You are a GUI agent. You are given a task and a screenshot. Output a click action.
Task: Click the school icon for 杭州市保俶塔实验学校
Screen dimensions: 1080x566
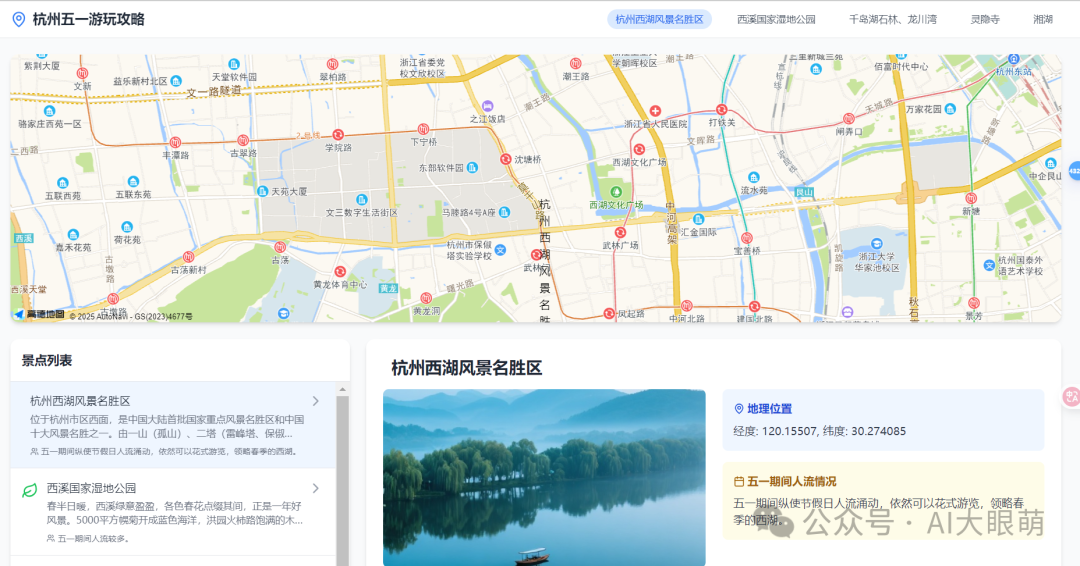[x=501, y=250]
